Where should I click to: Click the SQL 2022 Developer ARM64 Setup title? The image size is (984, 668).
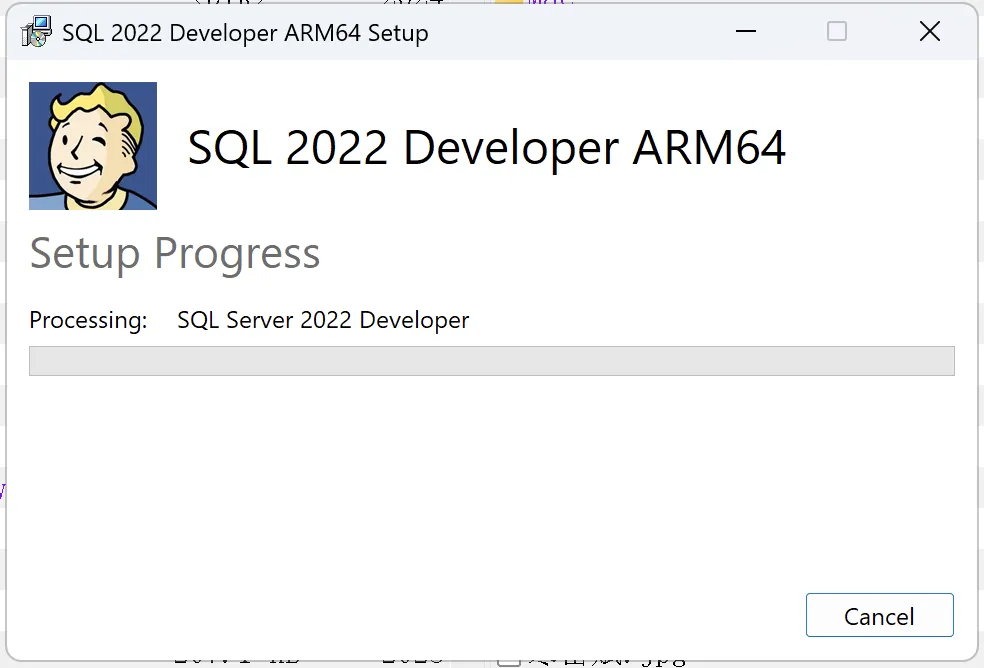(x=243, y=32)
